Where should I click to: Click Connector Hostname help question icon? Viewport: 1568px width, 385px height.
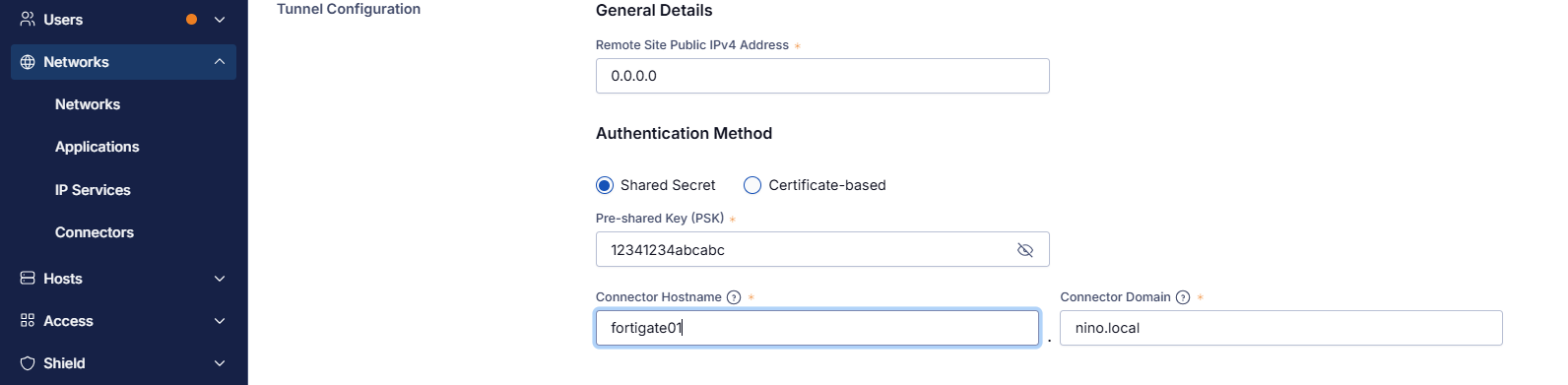734,297
